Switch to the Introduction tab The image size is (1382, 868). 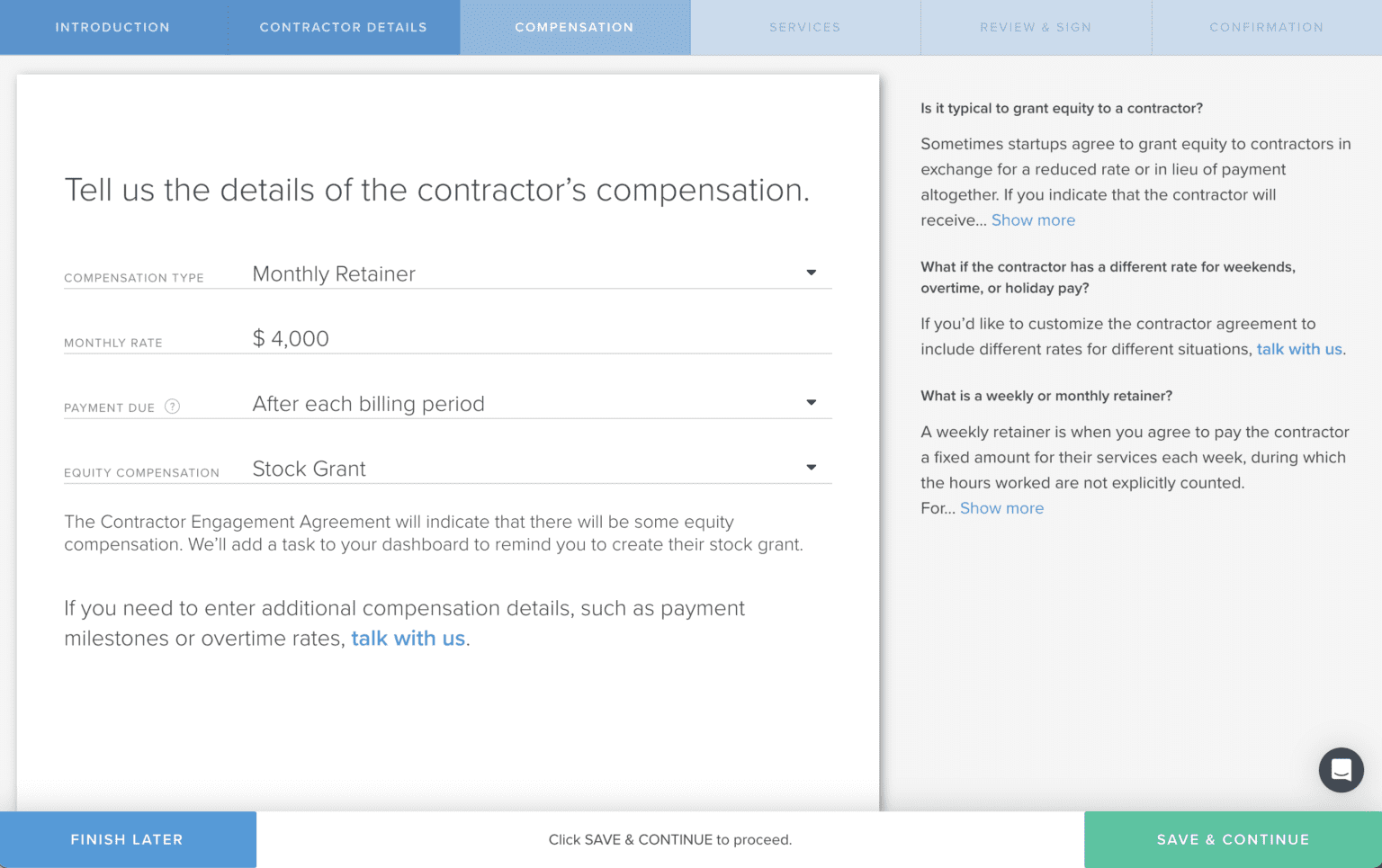point(112,27)
